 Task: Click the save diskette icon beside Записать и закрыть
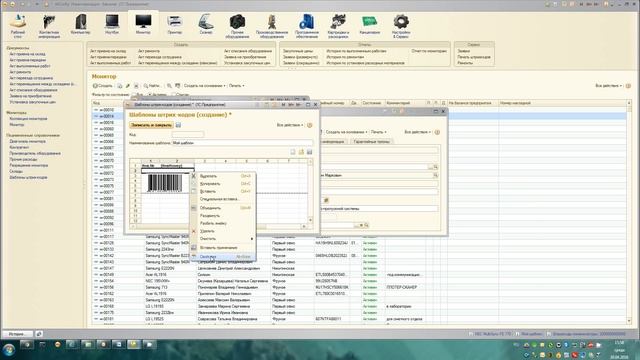(x=178, y=125)
